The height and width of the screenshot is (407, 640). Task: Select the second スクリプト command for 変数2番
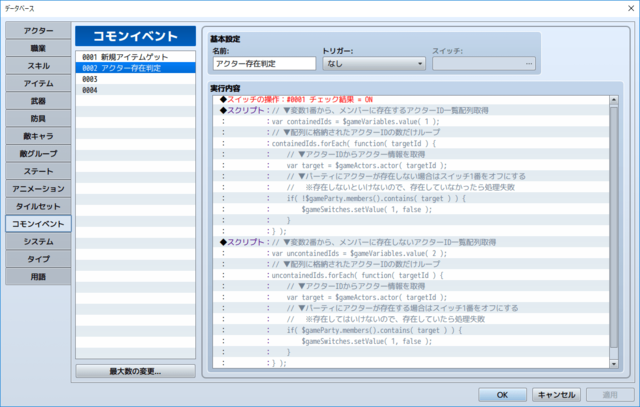(411, 242)
